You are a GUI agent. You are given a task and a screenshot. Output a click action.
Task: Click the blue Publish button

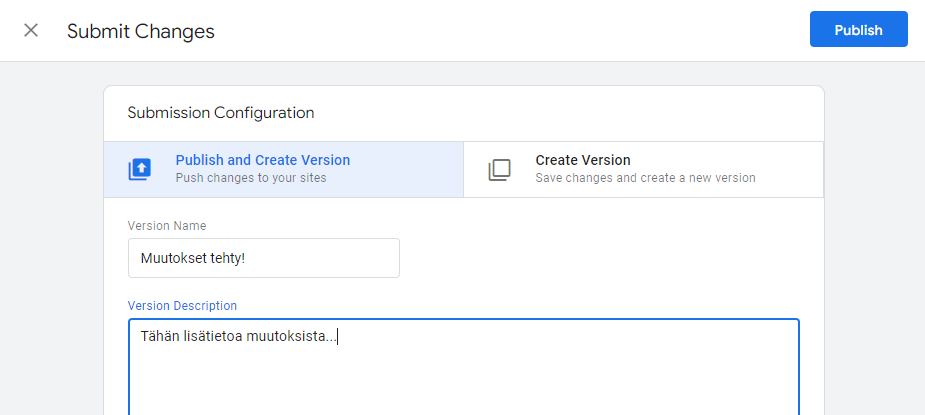click(x=858, y=29)
